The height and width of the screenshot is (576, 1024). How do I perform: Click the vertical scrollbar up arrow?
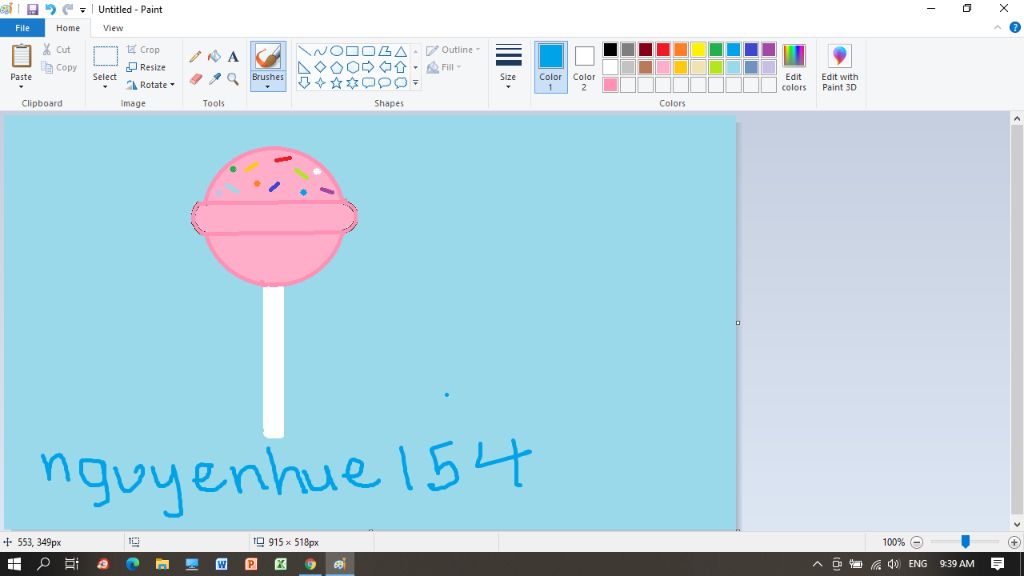coord(1017,119)
